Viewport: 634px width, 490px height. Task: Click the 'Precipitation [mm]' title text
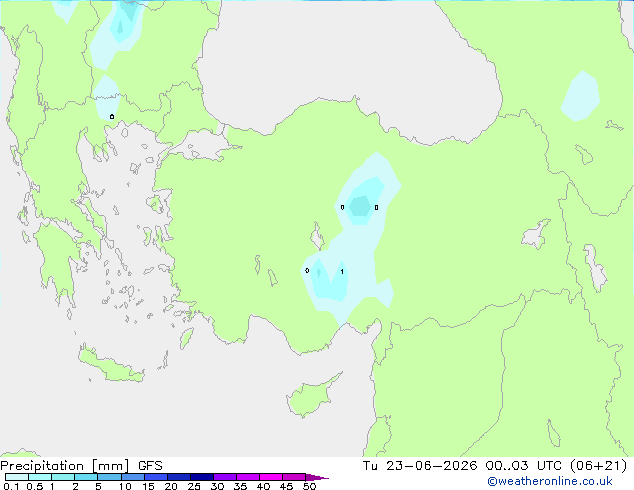[x=65, y=466]
